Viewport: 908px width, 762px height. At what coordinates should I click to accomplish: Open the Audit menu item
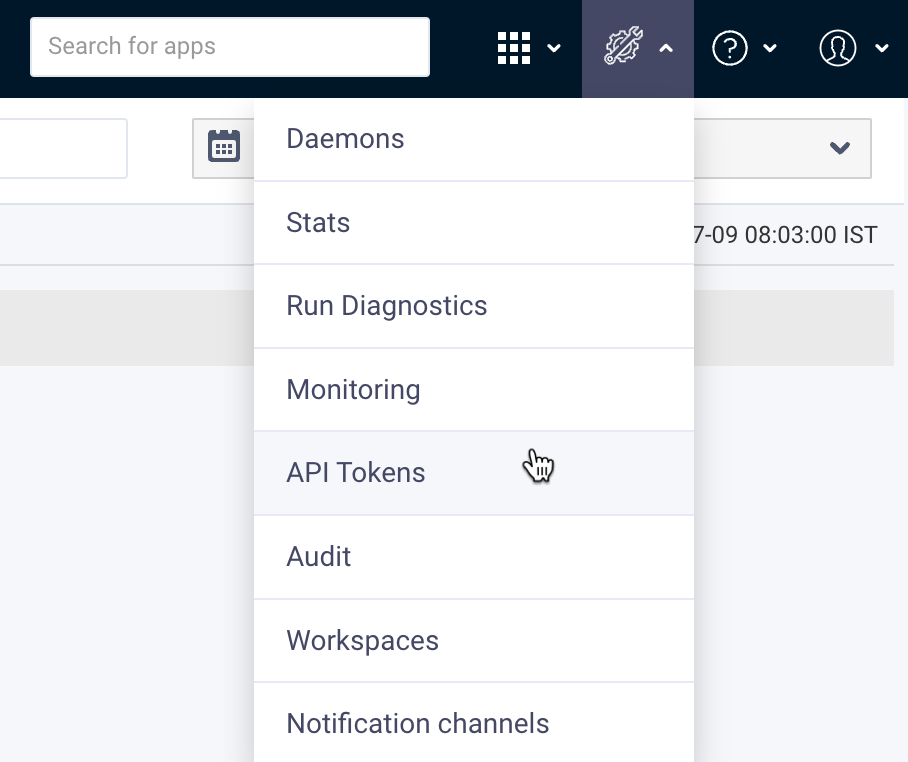pos(318,556)
